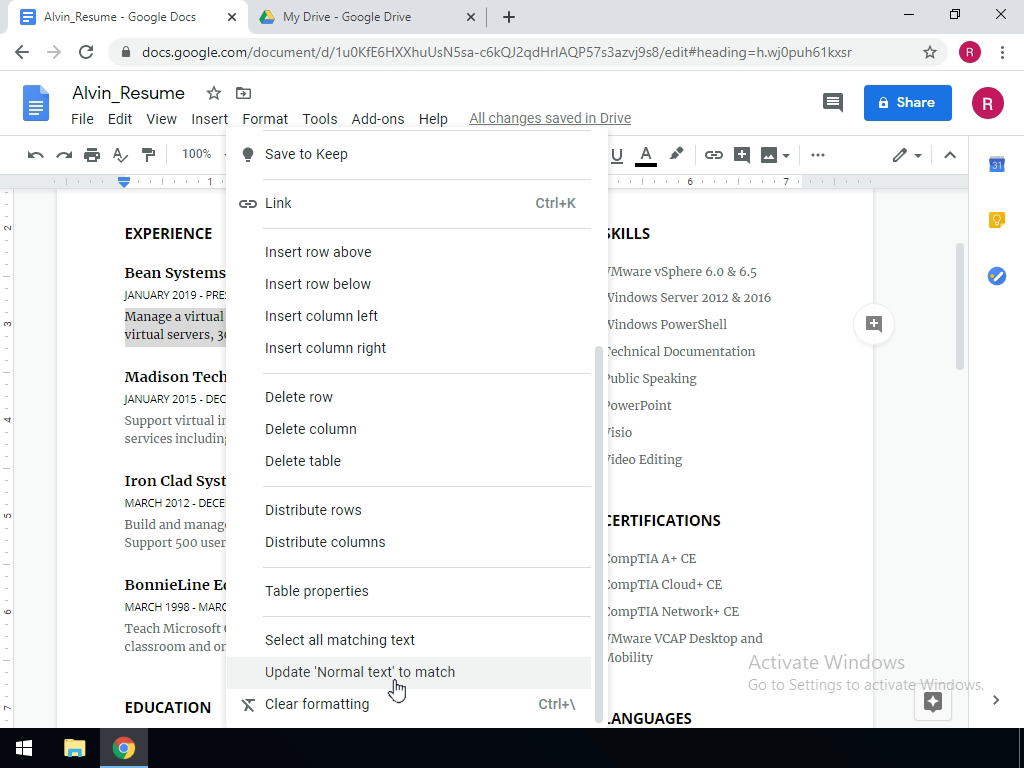Click the Paint format roller icon
The height and width of the screenshot is (768, 1024).
click(x=149, y=155)
